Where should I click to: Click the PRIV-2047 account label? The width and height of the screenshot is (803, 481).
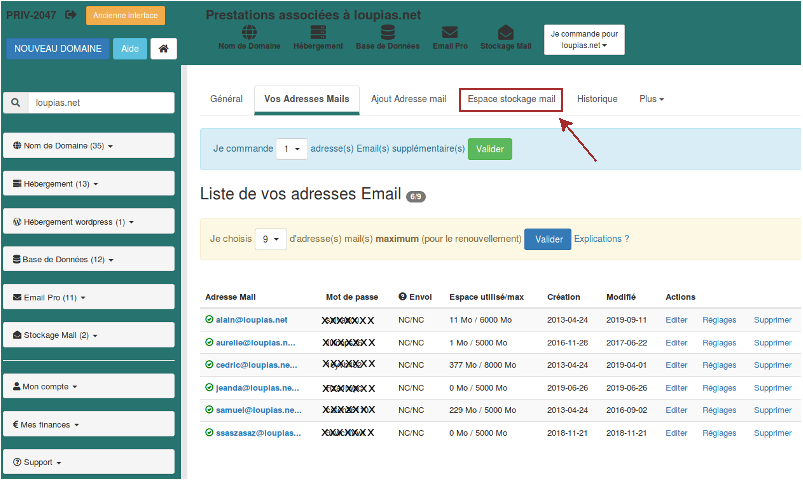click(31, 15)
